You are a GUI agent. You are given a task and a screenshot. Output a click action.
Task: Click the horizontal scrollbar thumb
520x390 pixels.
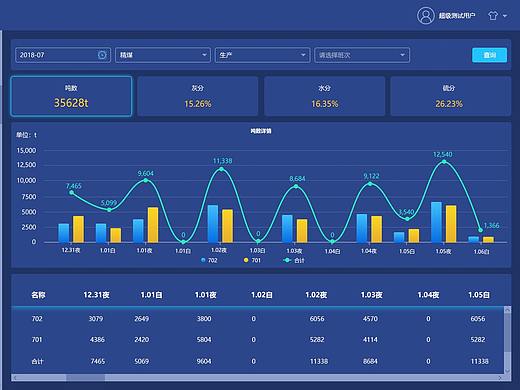[85, 378]
